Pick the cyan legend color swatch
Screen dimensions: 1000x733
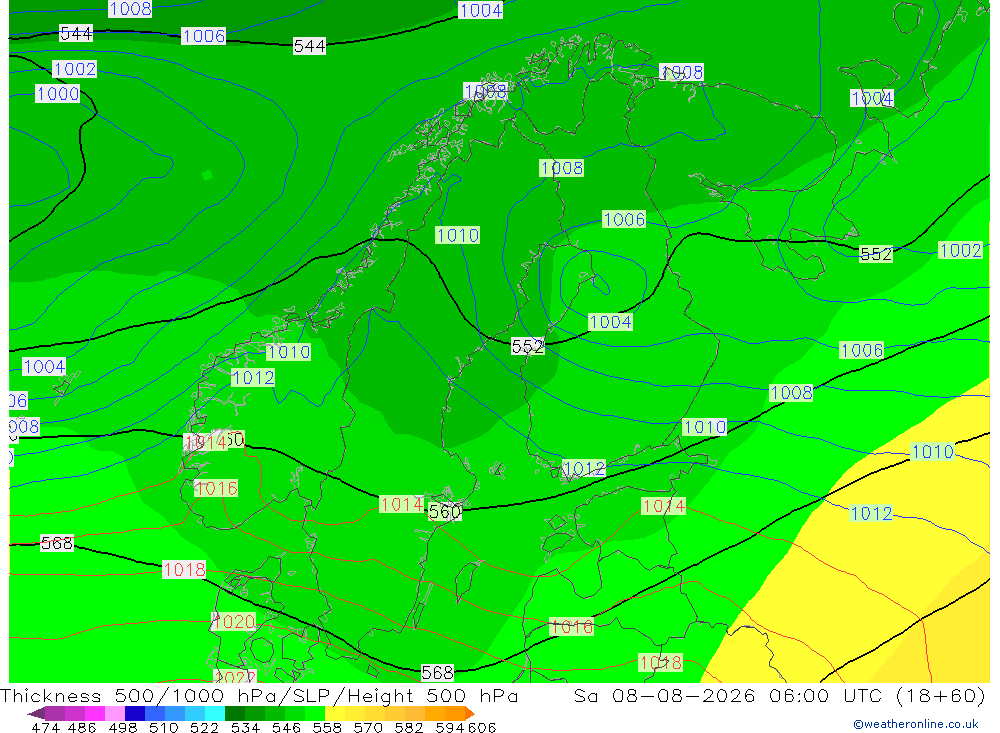point(215,713)
